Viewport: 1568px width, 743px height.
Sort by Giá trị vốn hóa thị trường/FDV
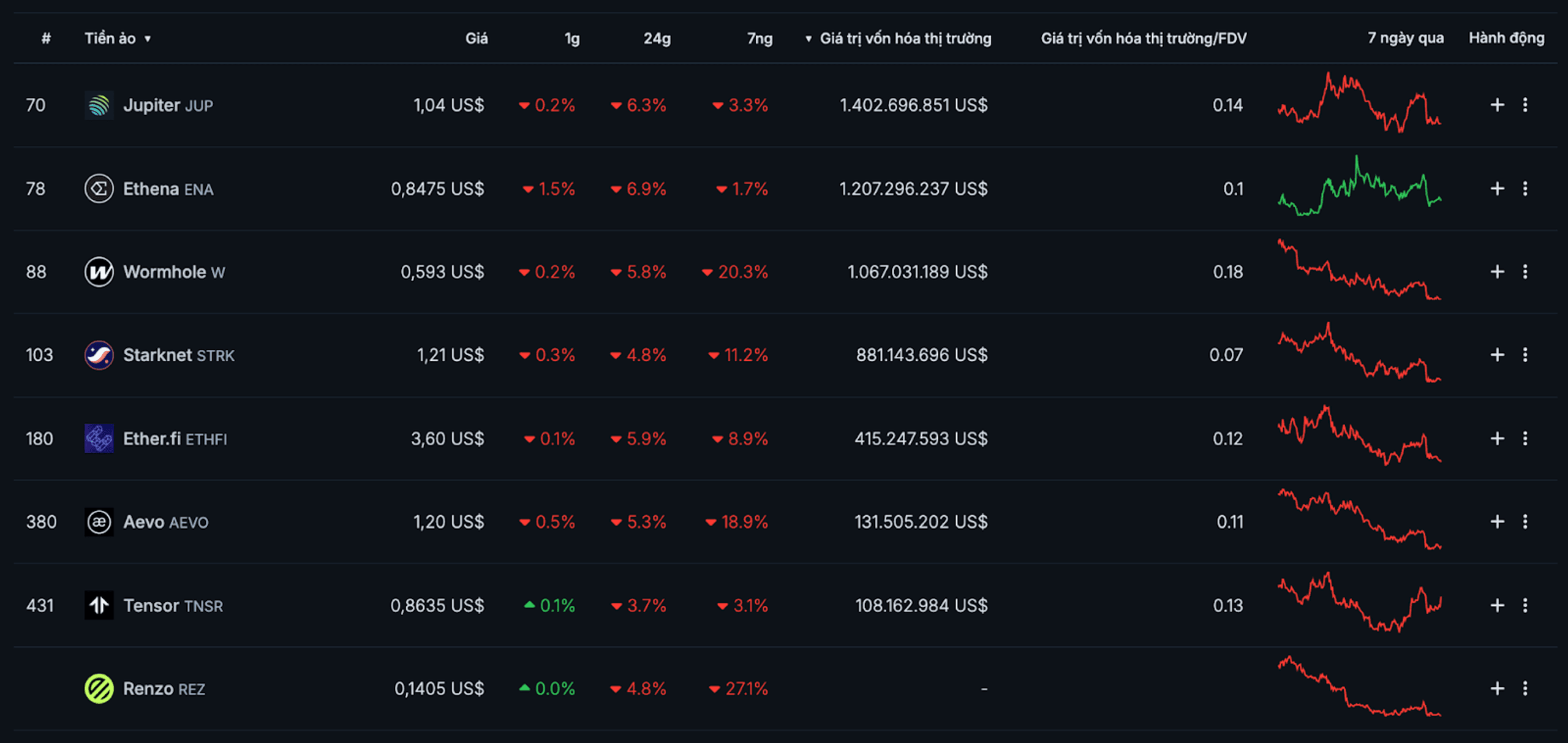pyautogui.click(x=1144, y=39)
